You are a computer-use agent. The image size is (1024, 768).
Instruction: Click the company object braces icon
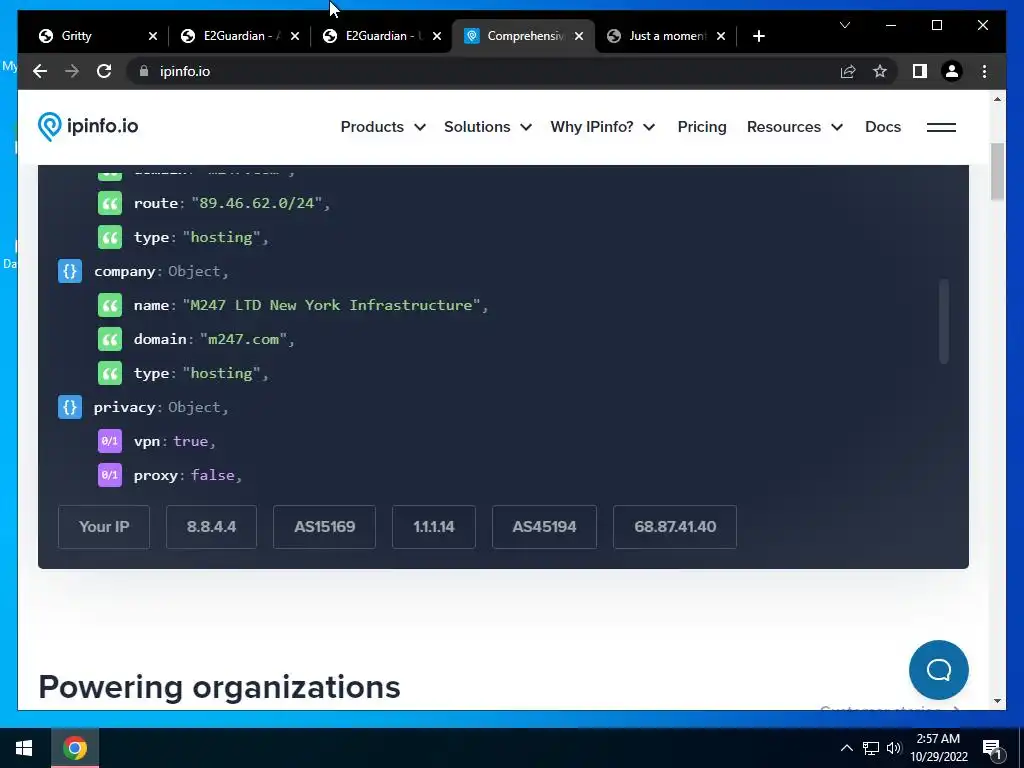click(x=70, y=271)
